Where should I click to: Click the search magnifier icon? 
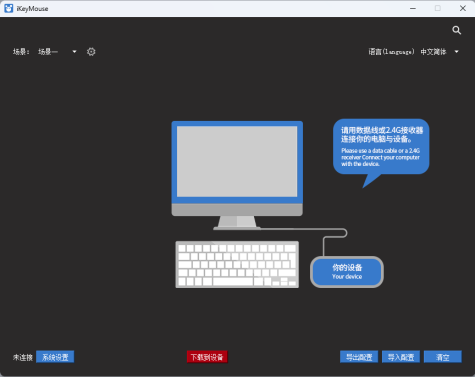456,30
